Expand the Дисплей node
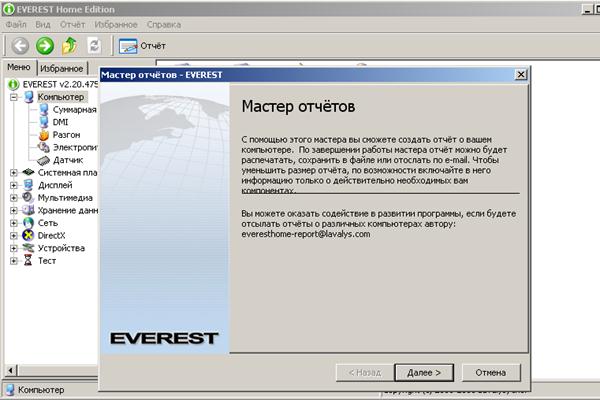This screenshot has height=400, width=600. [x=14, y=185]
